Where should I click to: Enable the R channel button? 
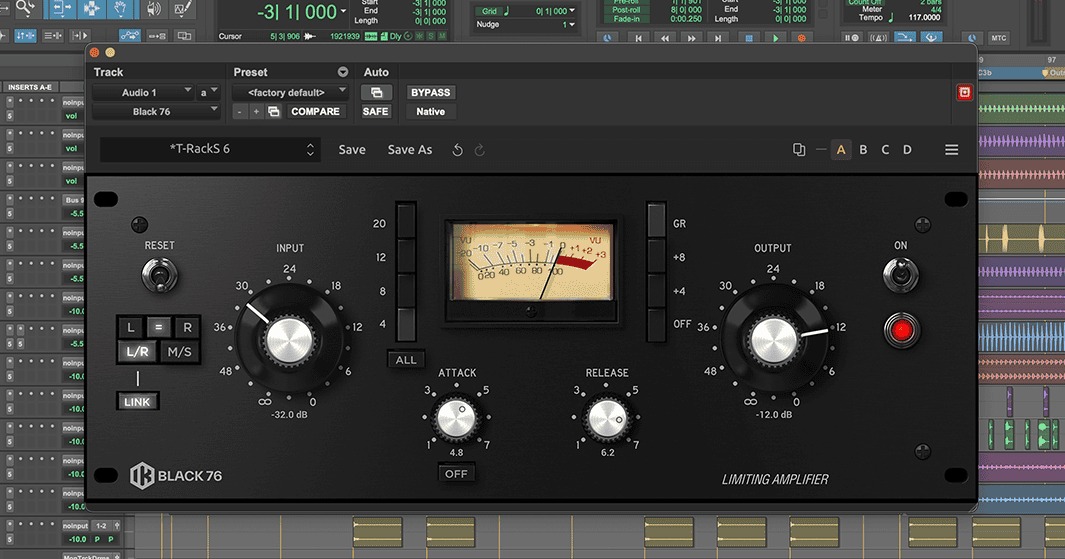click(187, 327)
